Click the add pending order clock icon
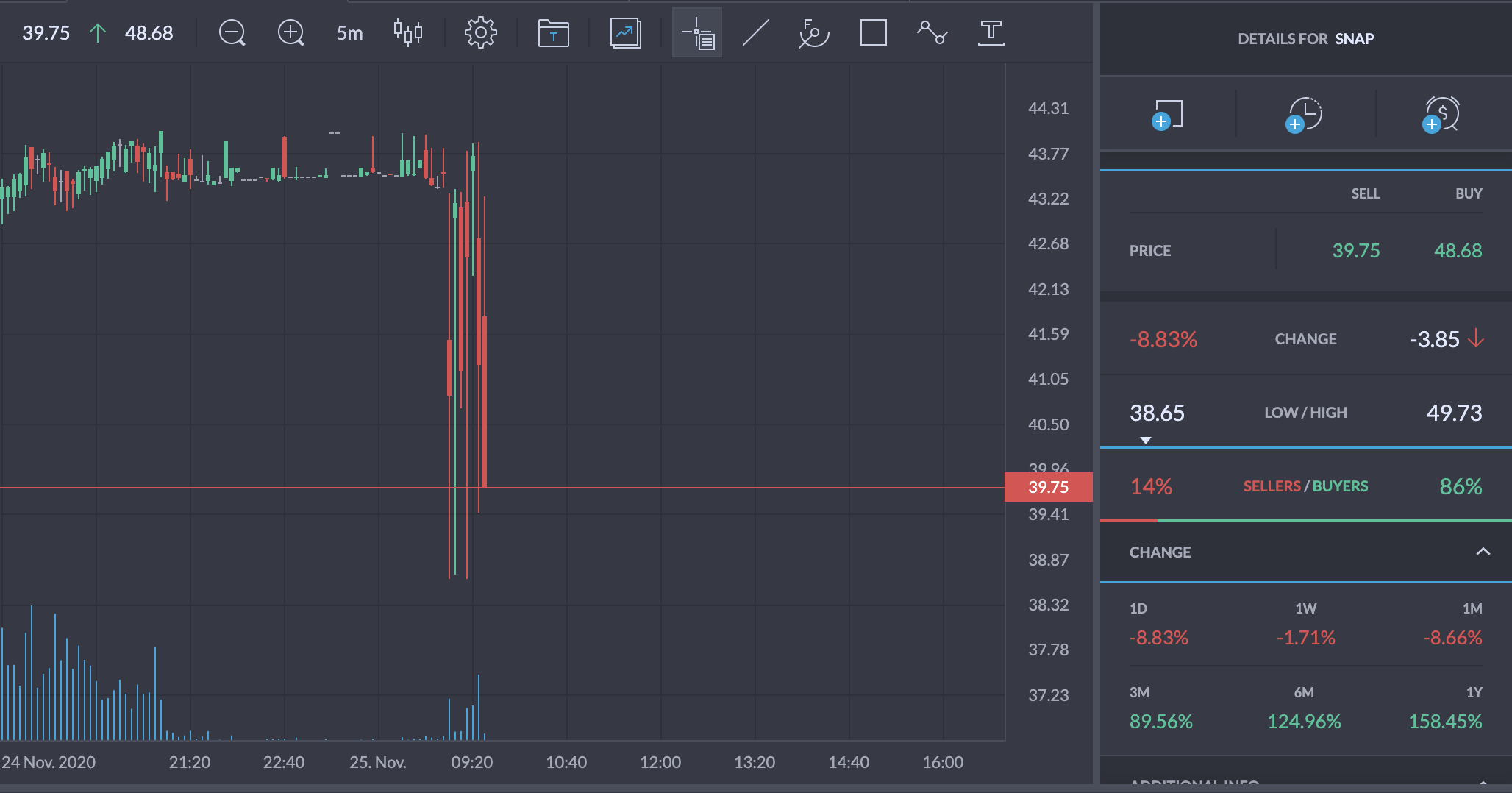Viewport: 1512px width, 793px height. coord(1305,115)
